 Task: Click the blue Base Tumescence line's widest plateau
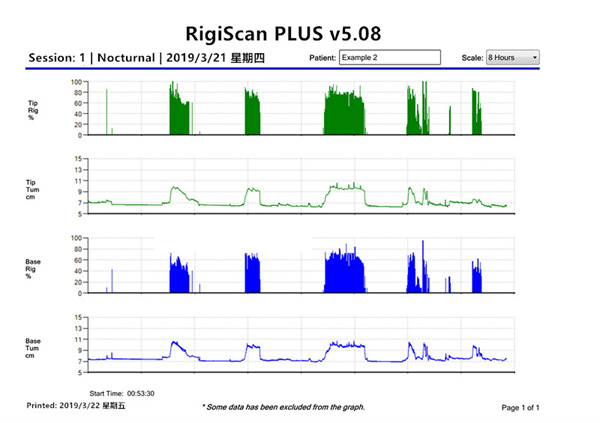pos(346,345)
